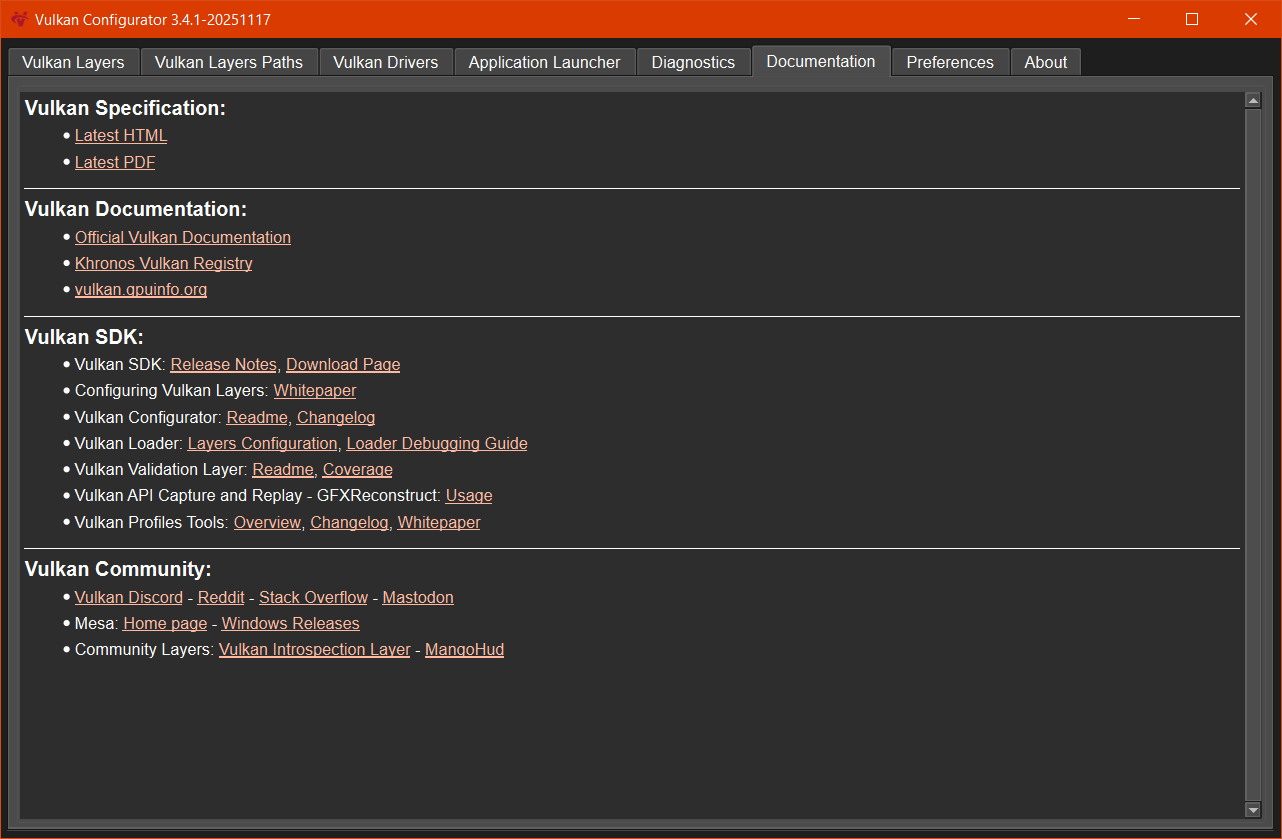The height and width of the screenshot is (839, 1282).
Task: Switch to the Vulkan Layers tab
Action: pyautogui.click(x=73, y=62)
